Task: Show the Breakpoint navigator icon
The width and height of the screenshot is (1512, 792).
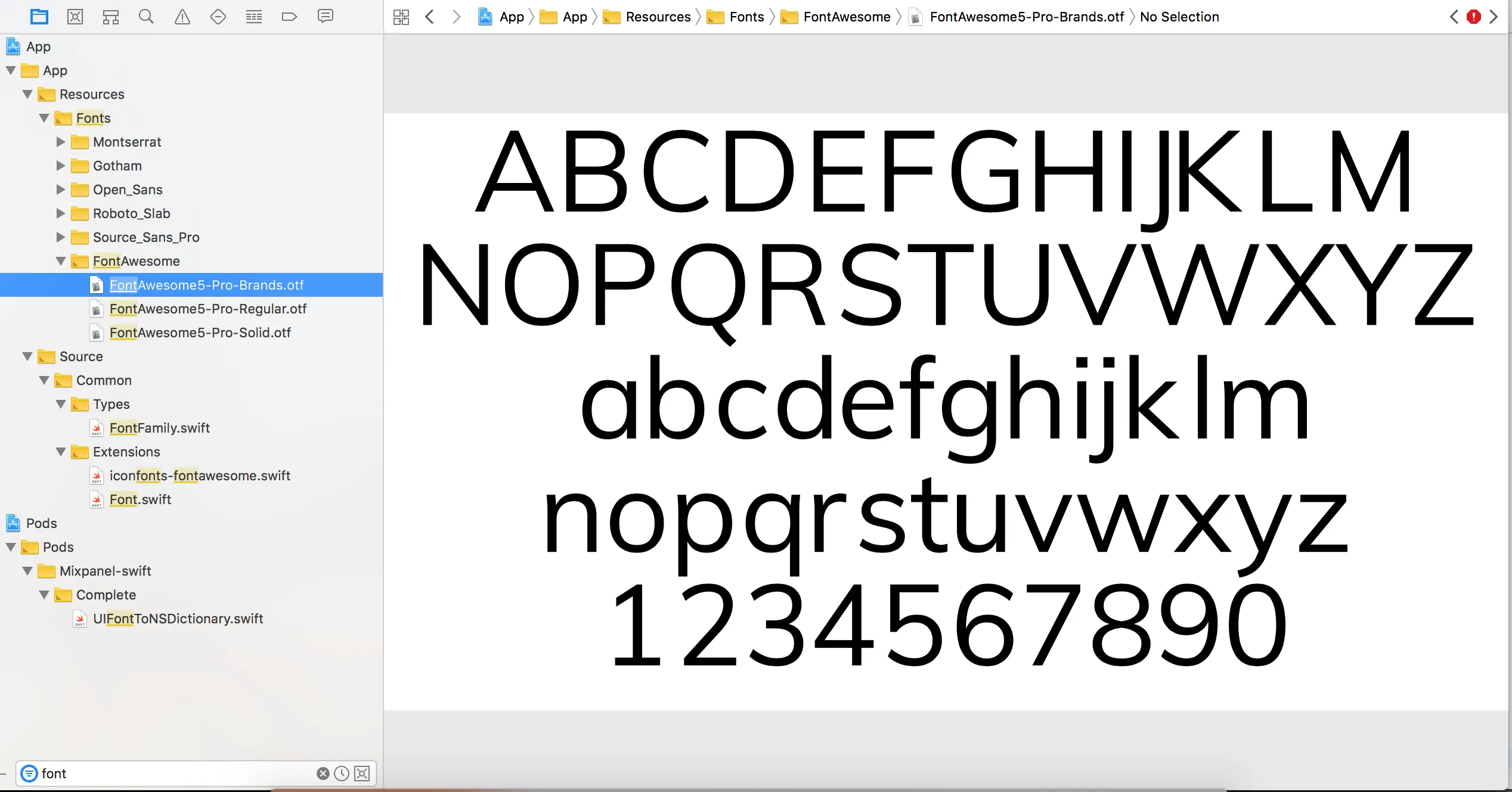Action: coord(289,17)
